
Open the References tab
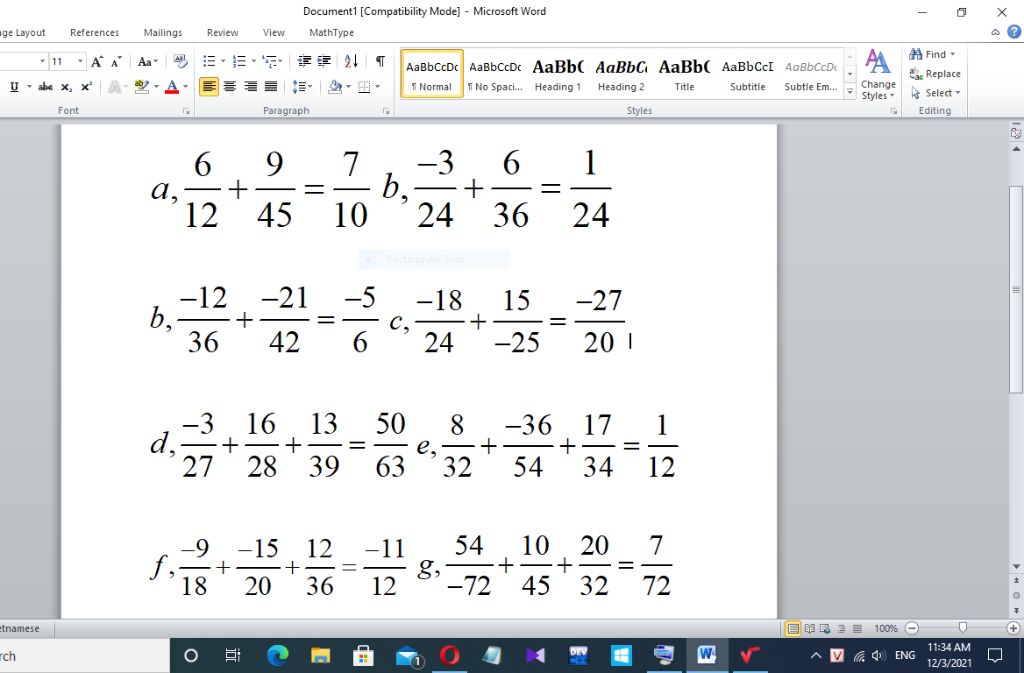[95, 33]
